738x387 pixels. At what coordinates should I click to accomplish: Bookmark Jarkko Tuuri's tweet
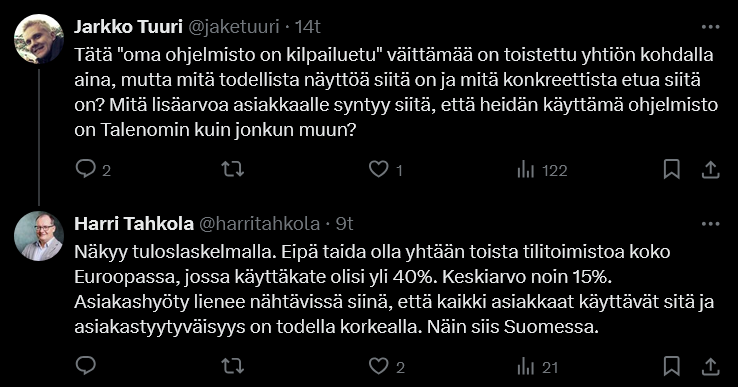coord(672,169)
